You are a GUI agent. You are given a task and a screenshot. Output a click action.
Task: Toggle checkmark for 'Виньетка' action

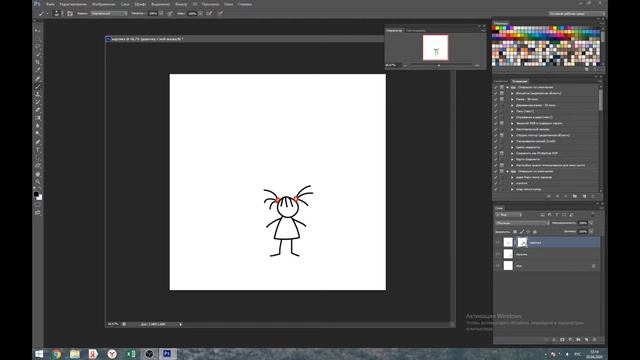(496, 93)
